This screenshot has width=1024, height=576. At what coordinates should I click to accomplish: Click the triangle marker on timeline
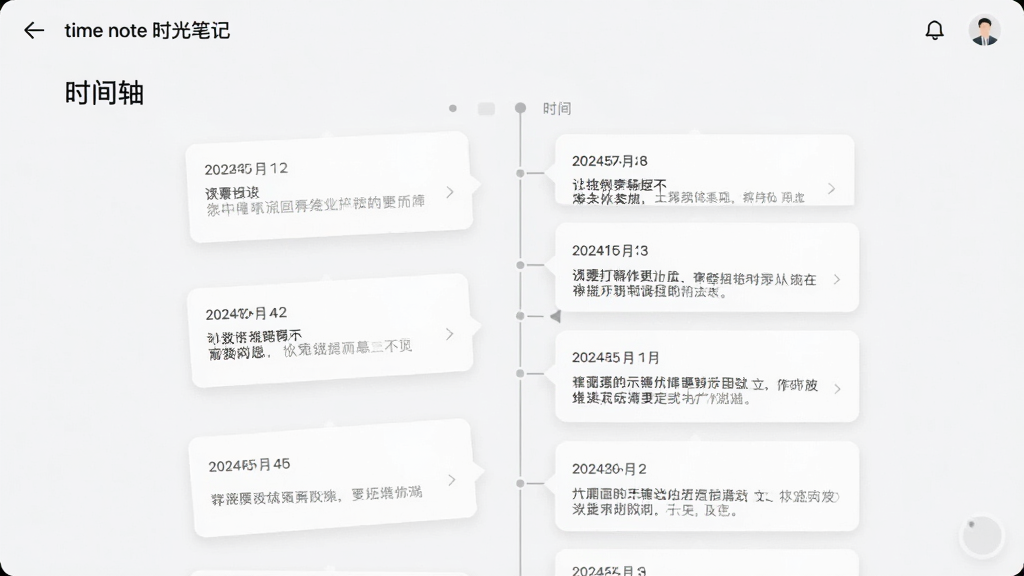555,316
